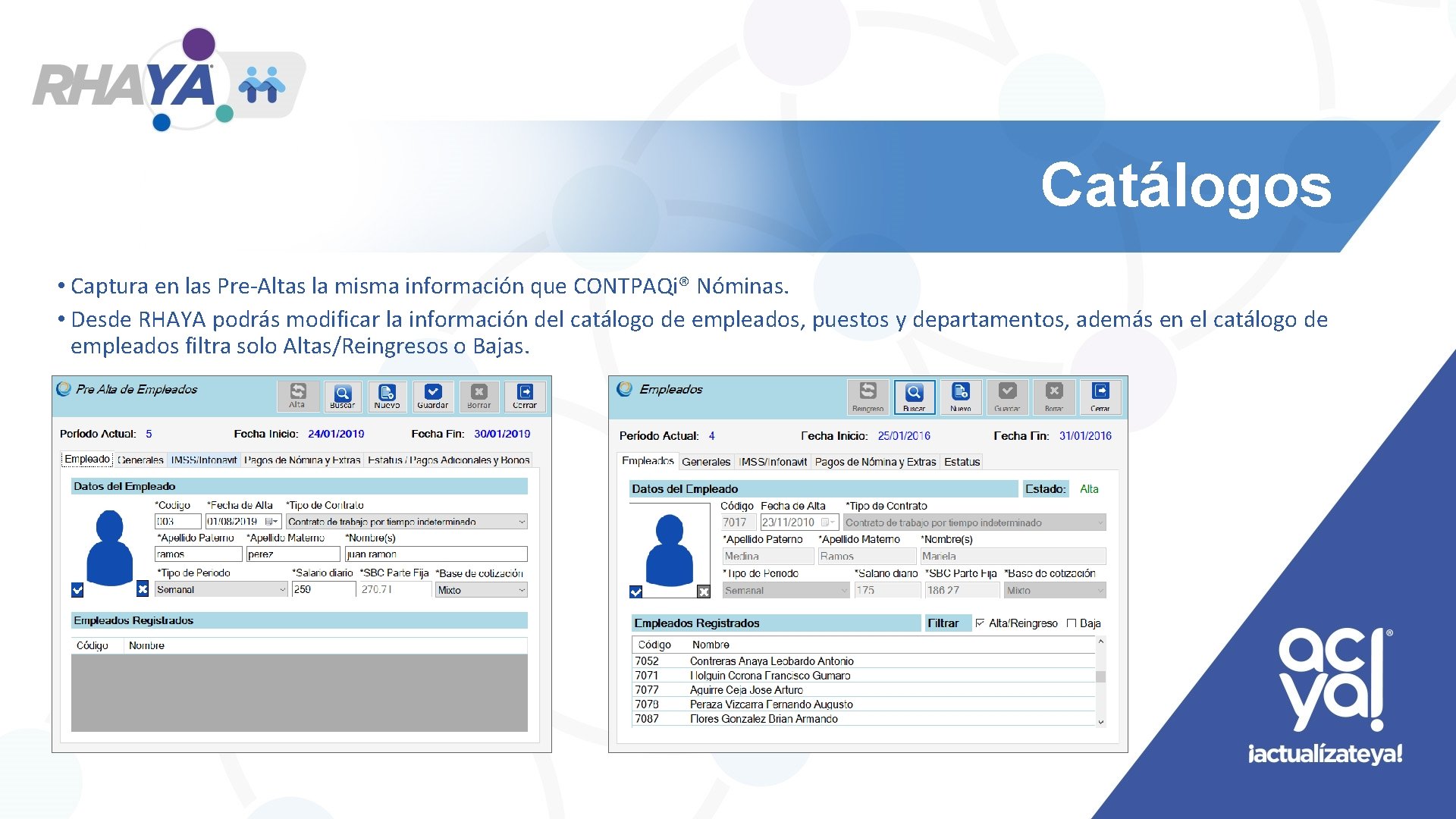The width and height of the screenshot is (1456, 819).
Task: Click Código field 7017 in Empleados
Action: pyautogui.click(x=738, y=522)
